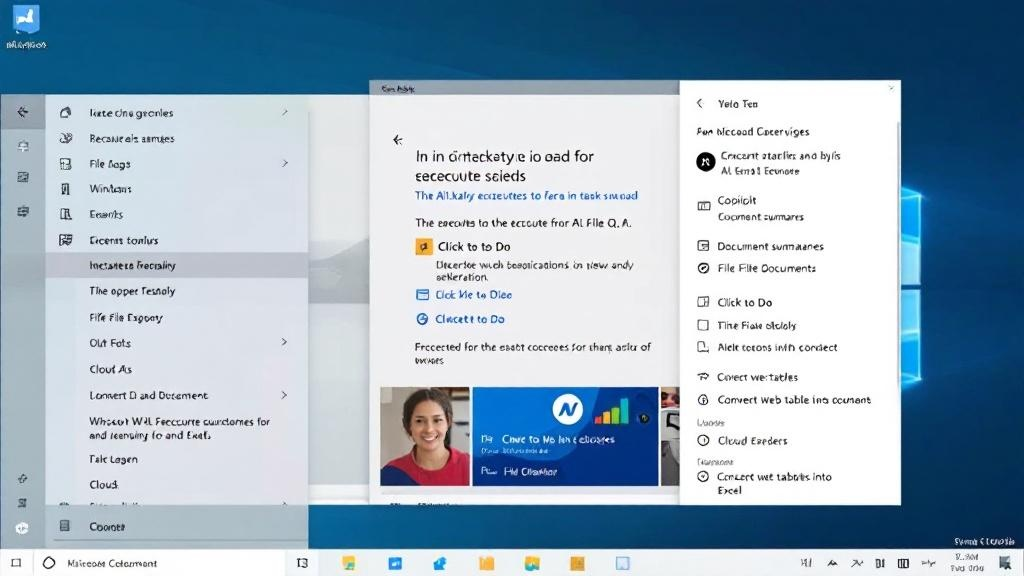Click the Start button on the taskbar
The width and height of the screenshot is (1024, 576).
16,563
